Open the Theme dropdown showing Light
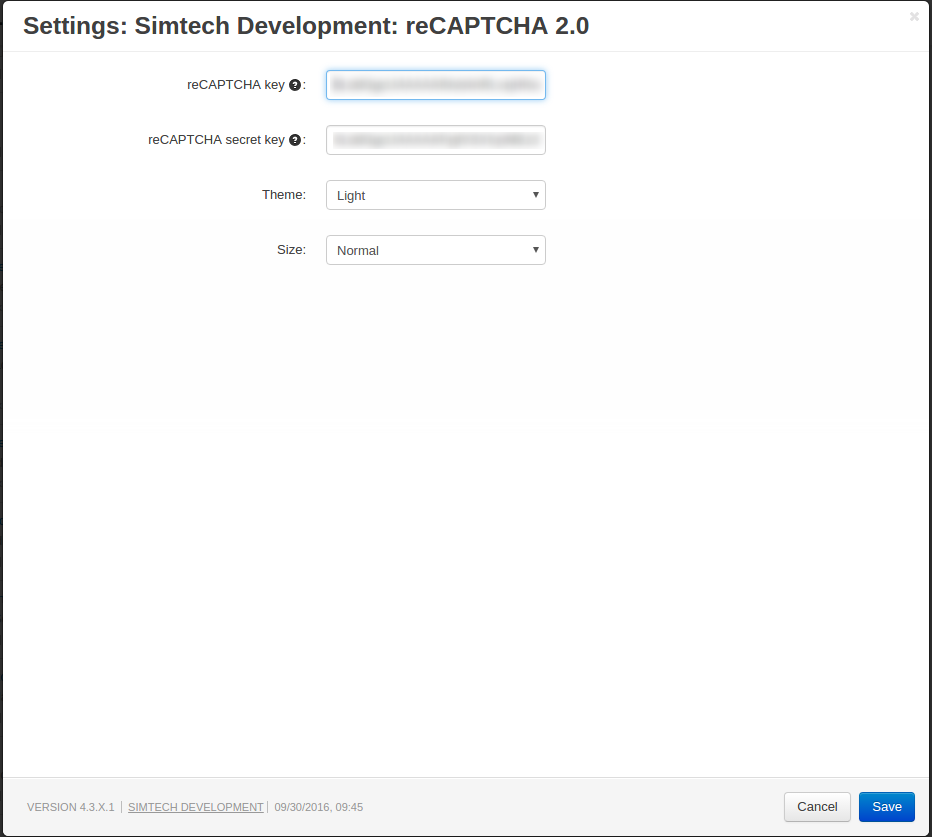 [x=436, y=195]
